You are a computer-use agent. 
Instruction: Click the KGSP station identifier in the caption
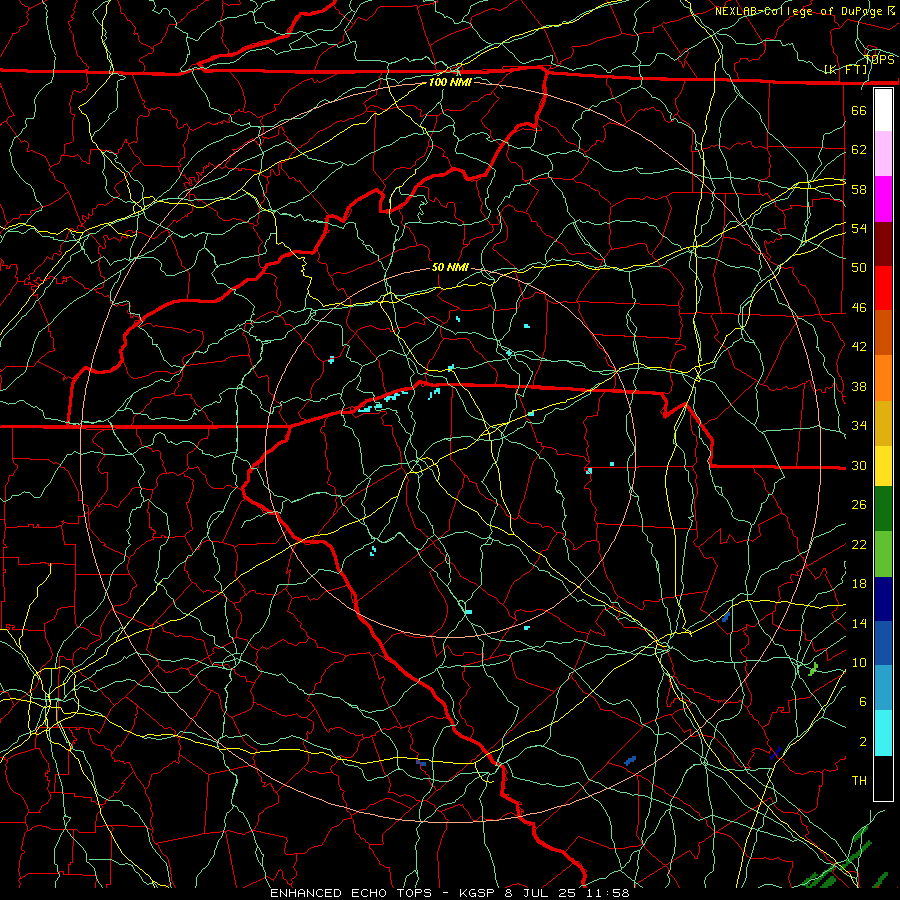tap(479, 893)
